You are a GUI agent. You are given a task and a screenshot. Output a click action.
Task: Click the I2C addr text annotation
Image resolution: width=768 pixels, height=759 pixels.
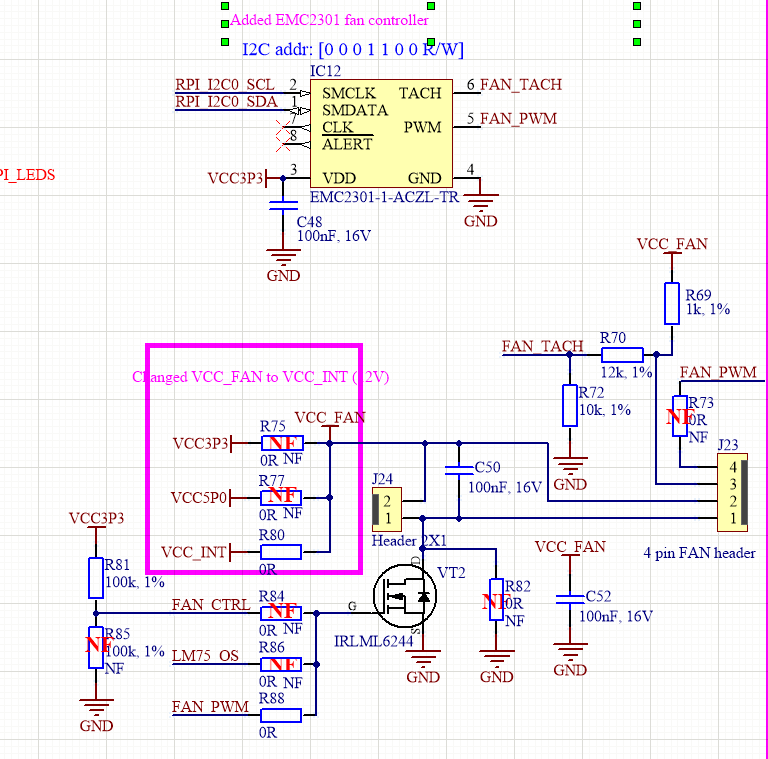pyautogui.click(x=353, y=48)
